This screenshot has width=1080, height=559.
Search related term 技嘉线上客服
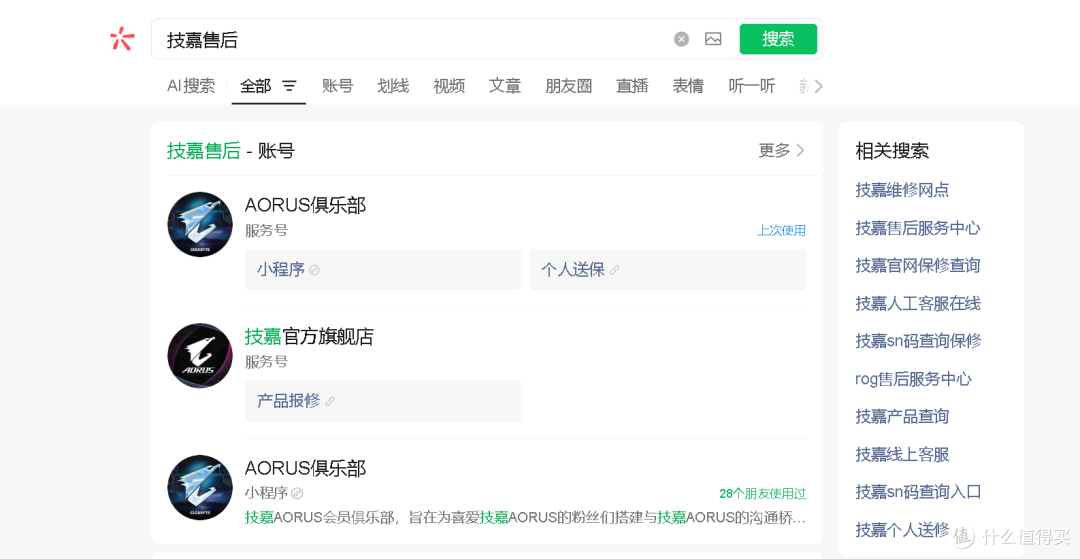point(902,454)
